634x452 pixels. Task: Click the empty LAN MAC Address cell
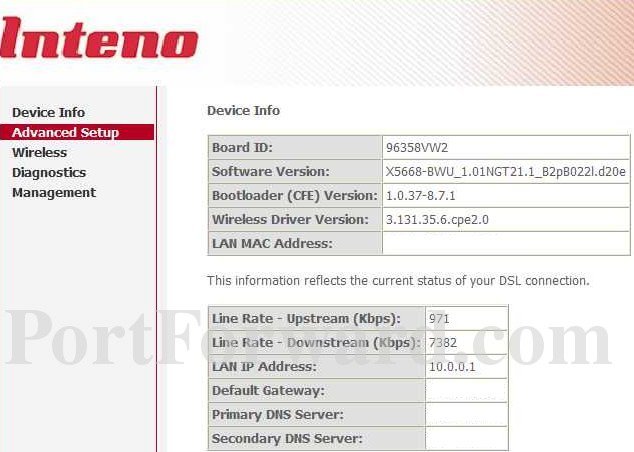pyautogui.click(x=506, y=243)
